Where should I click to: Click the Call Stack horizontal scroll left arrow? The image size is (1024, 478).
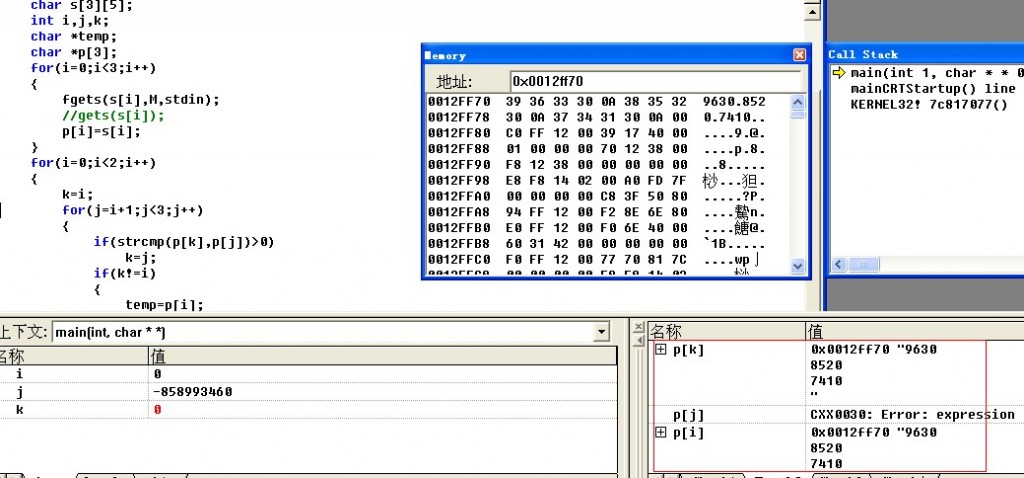pos(839,264)
